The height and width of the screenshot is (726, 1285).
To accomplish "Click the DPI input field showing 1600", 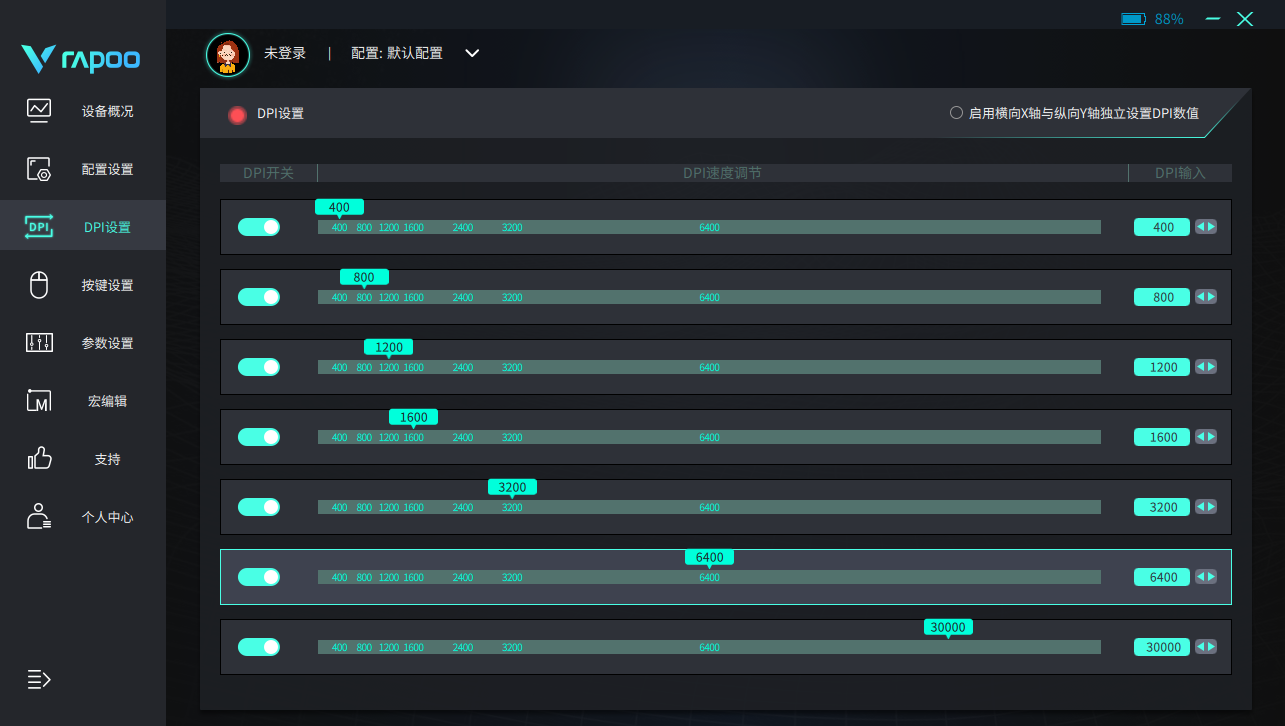I will pyautogui.click(x=1162, y=437).
